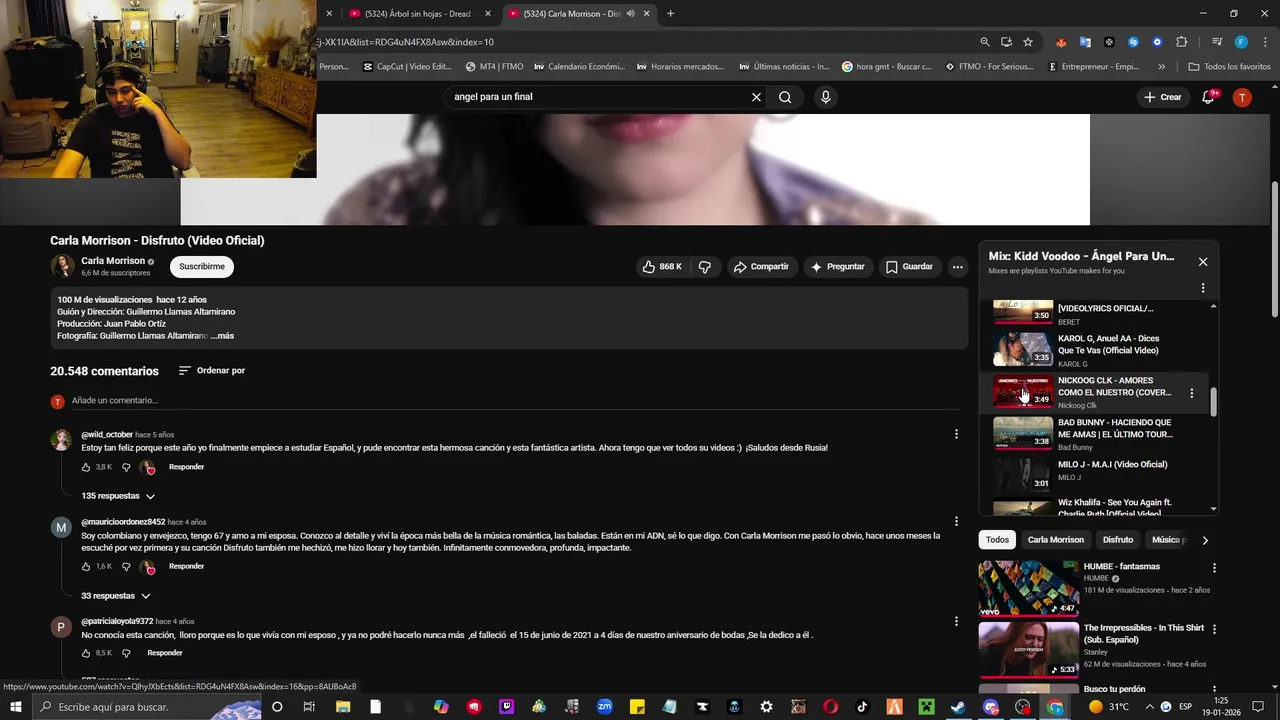Select the Música filter chip
Viewport: 1280px width, 720px height.
(x=1166, y=540)
